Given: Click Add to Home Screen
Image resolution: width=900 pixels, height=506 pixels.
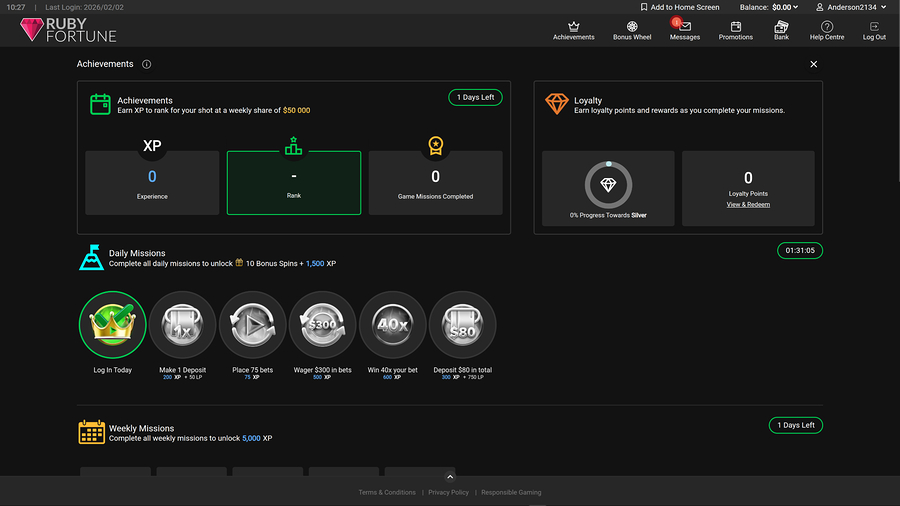Looking at the screenshot, I should (680, 7).
